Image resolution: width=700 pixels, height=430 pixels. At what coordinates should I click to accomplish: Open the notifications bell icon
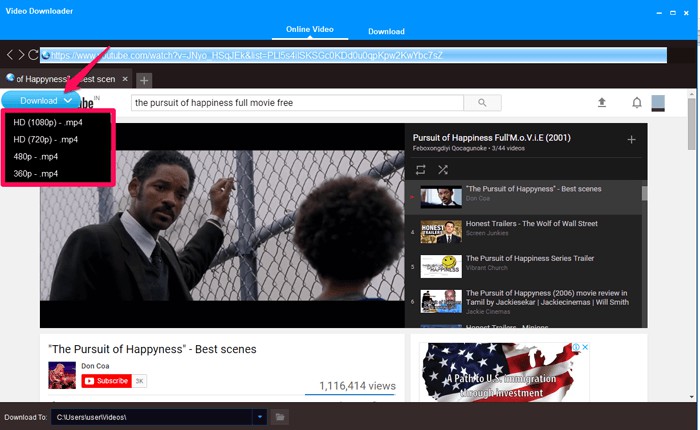(x=637, y=103)
